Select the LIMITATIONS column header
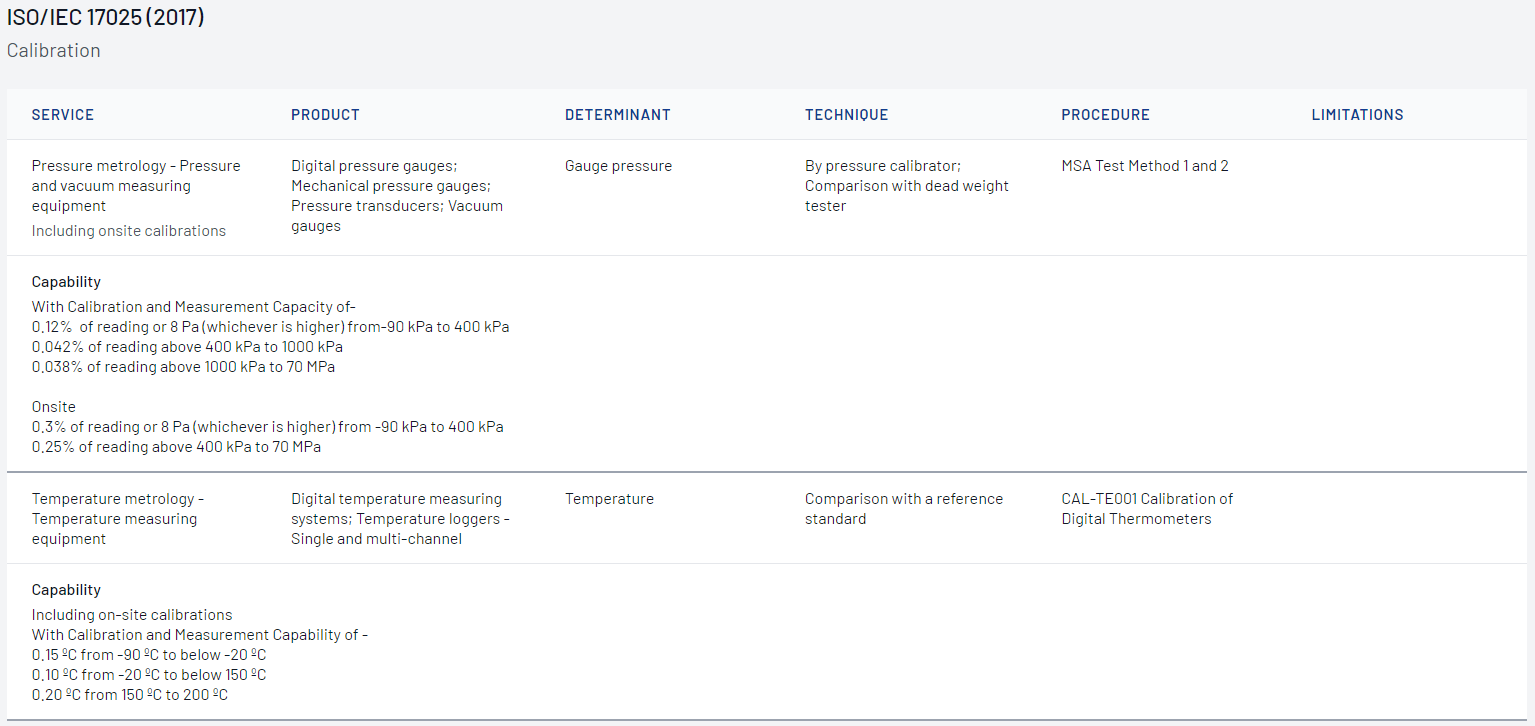1535x726 pixels. point(1358,115)
